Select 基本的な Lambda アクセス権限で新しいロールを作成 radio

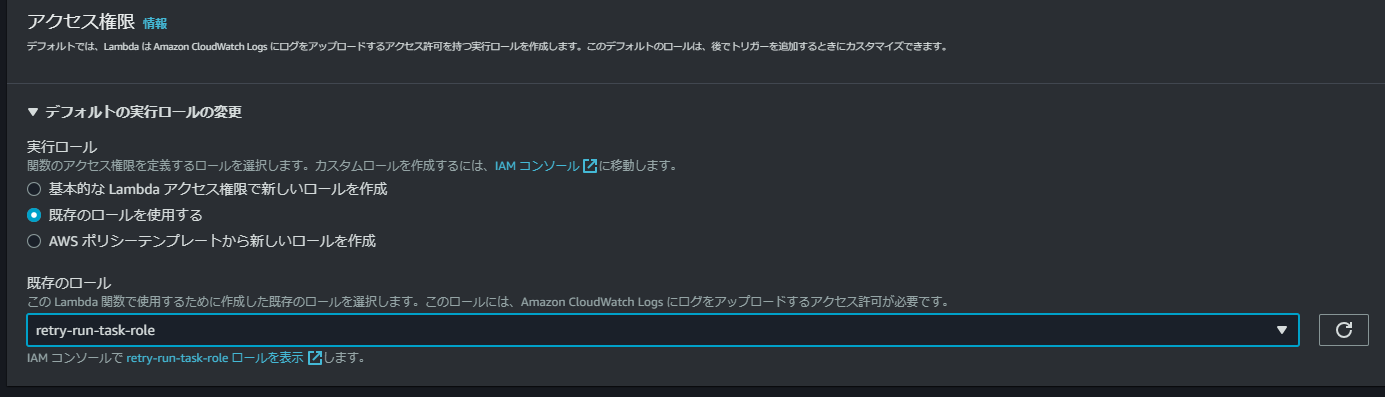click(34, 189)
